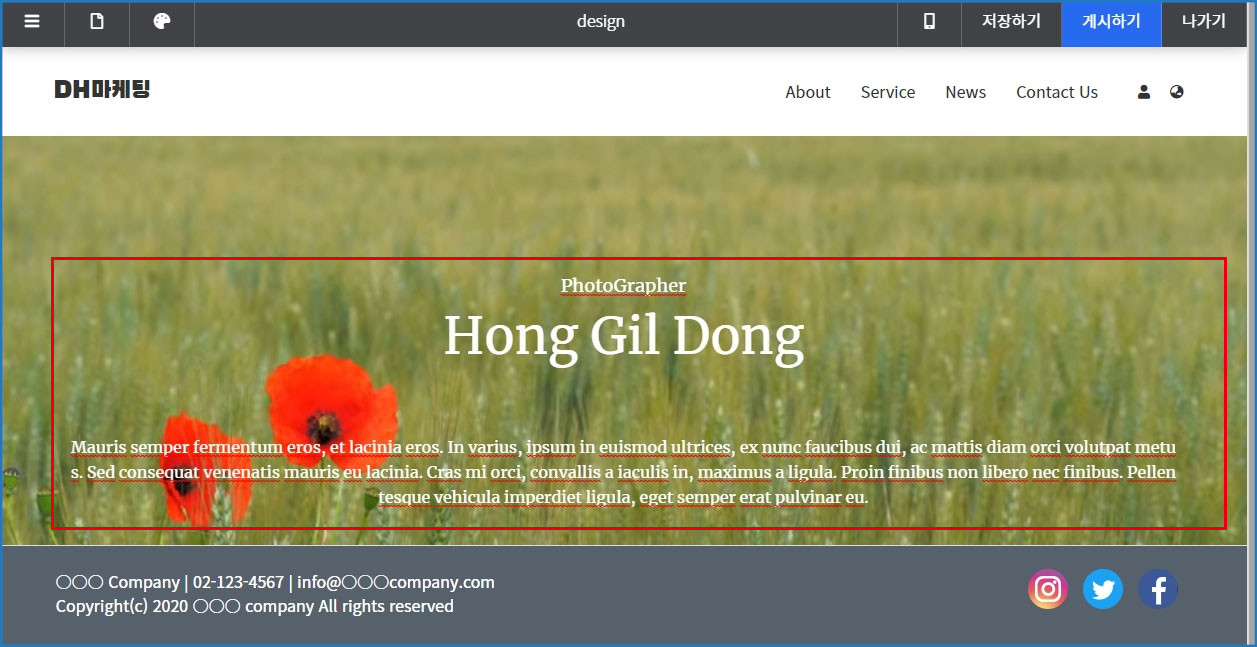
Task: Click the page document icon in the toolbar
Action: coord(97,22)
